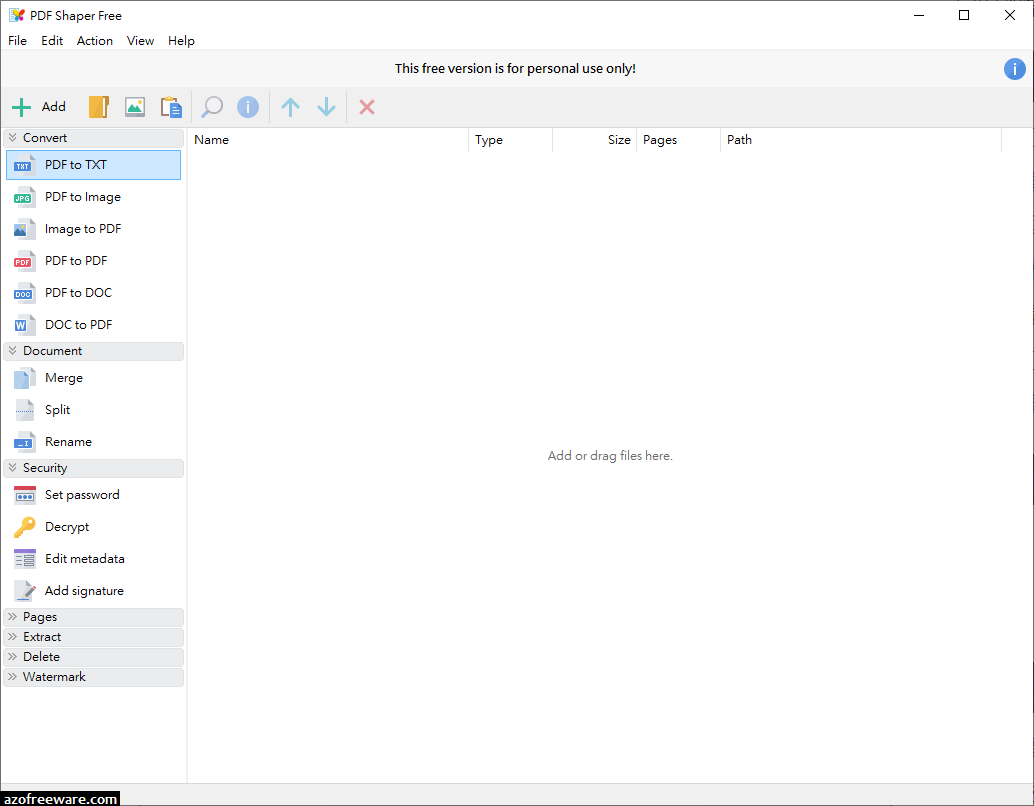
Task: Click the blue info icon beside banner
Action: [x=1014, y=69]
